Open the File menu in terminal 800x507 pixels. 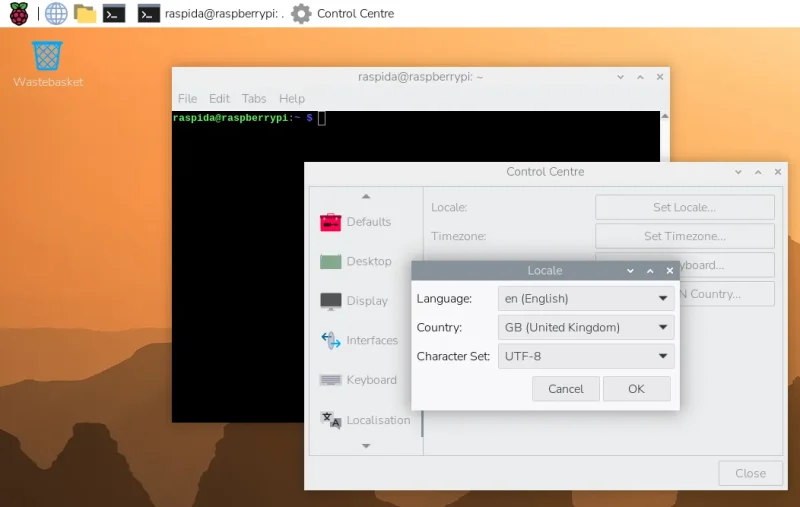[x=187, y=98]
